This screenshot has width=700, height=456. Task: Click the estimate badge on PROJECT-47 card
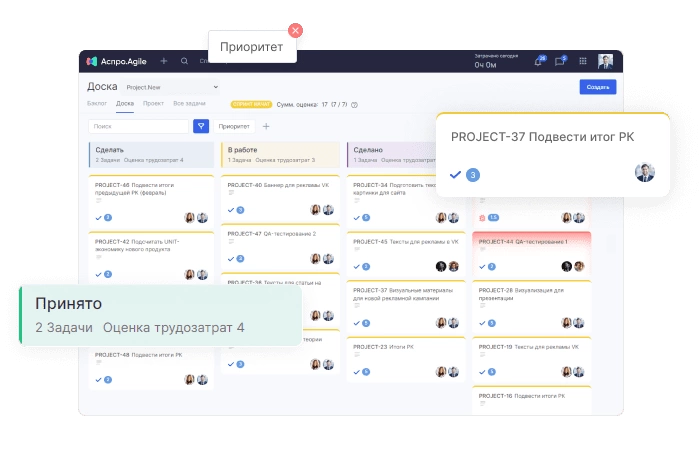click(x=241, y=259)
